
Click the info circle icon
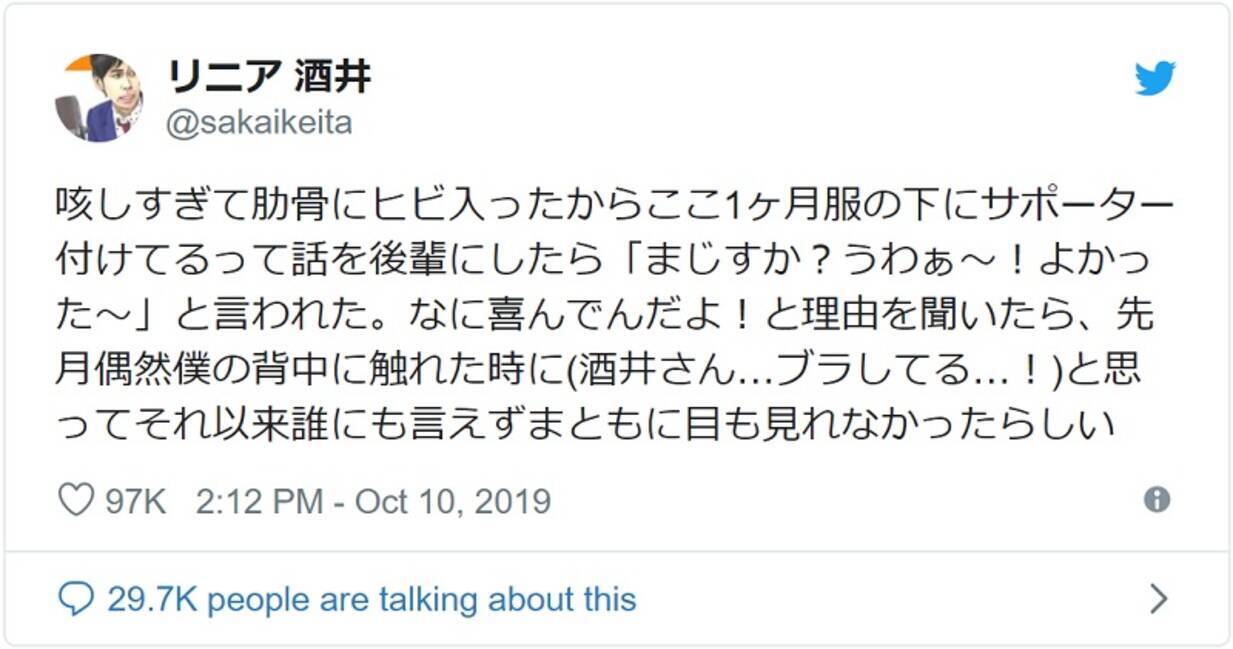[x=1157, y=500]
